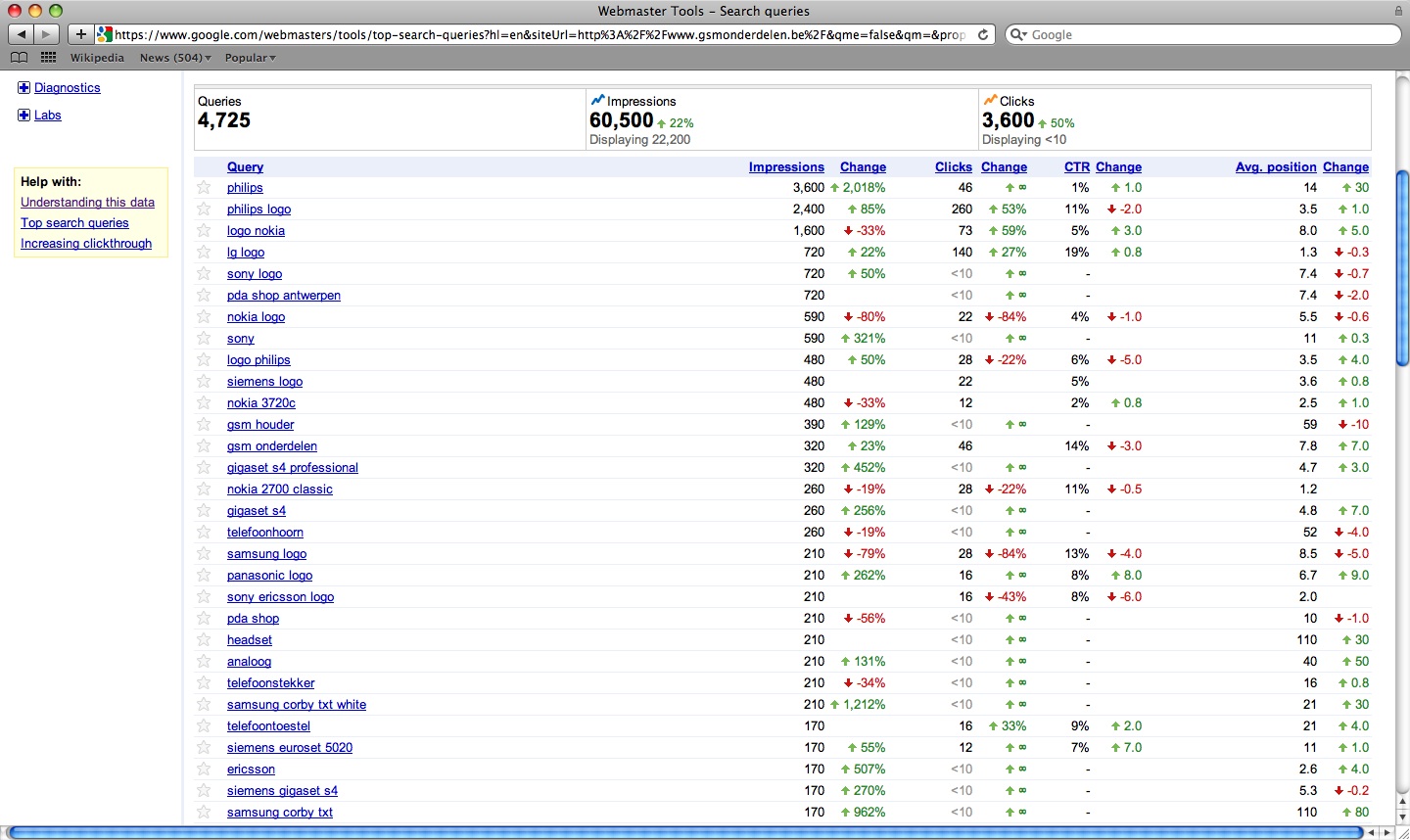Screen dimensions: 1410x840
Task: Show Top Sites with the grid icon
Action: click(48, 58)
